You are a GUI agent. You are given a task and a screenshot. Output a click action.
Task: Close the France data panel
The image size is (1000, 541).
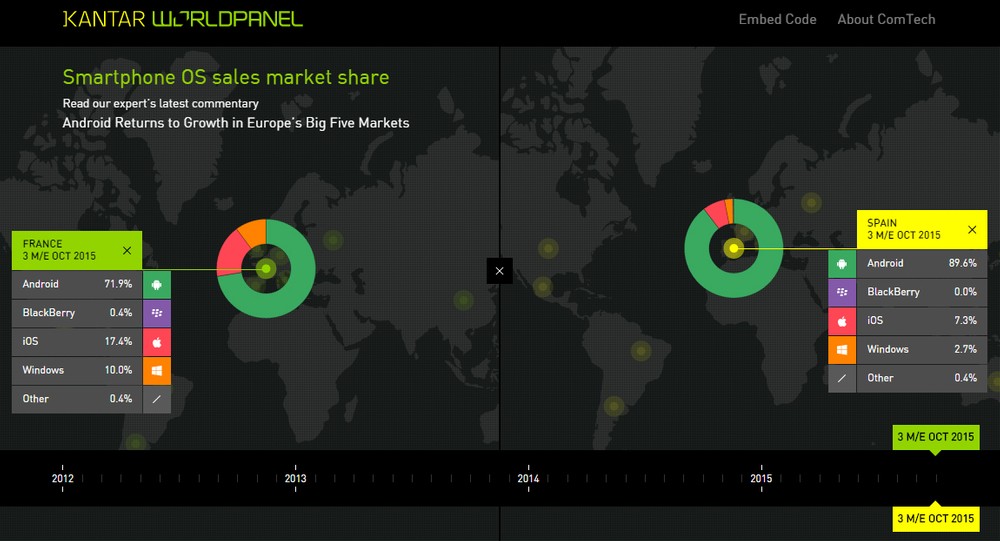coord(127,250)
